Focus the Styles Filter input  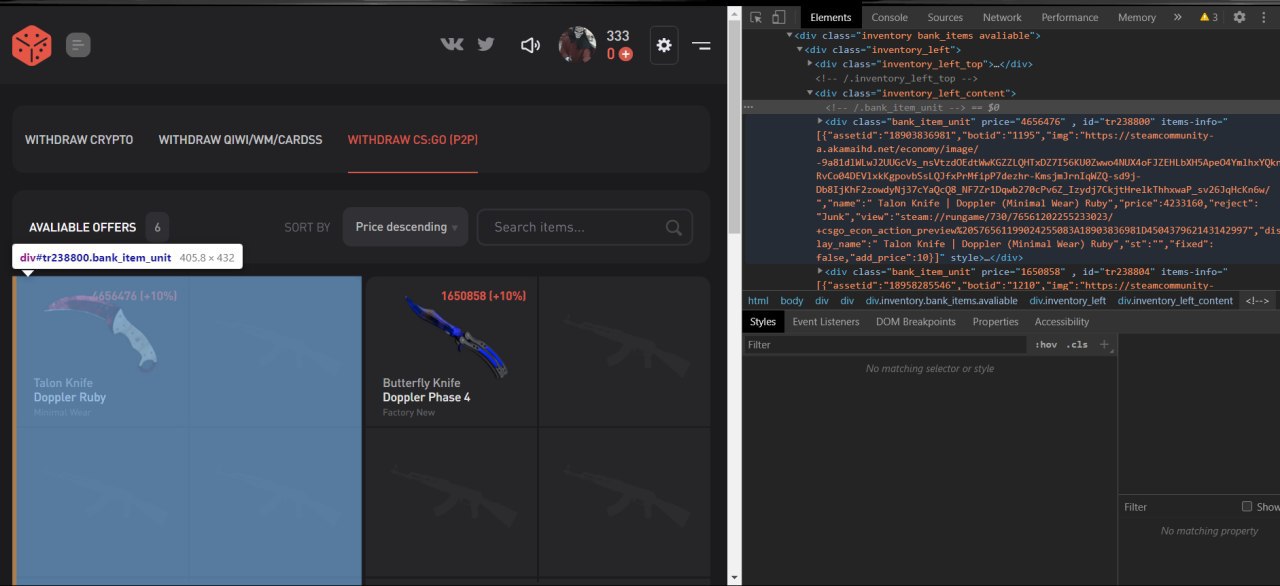pyautogui.click(x=885, y=344)
